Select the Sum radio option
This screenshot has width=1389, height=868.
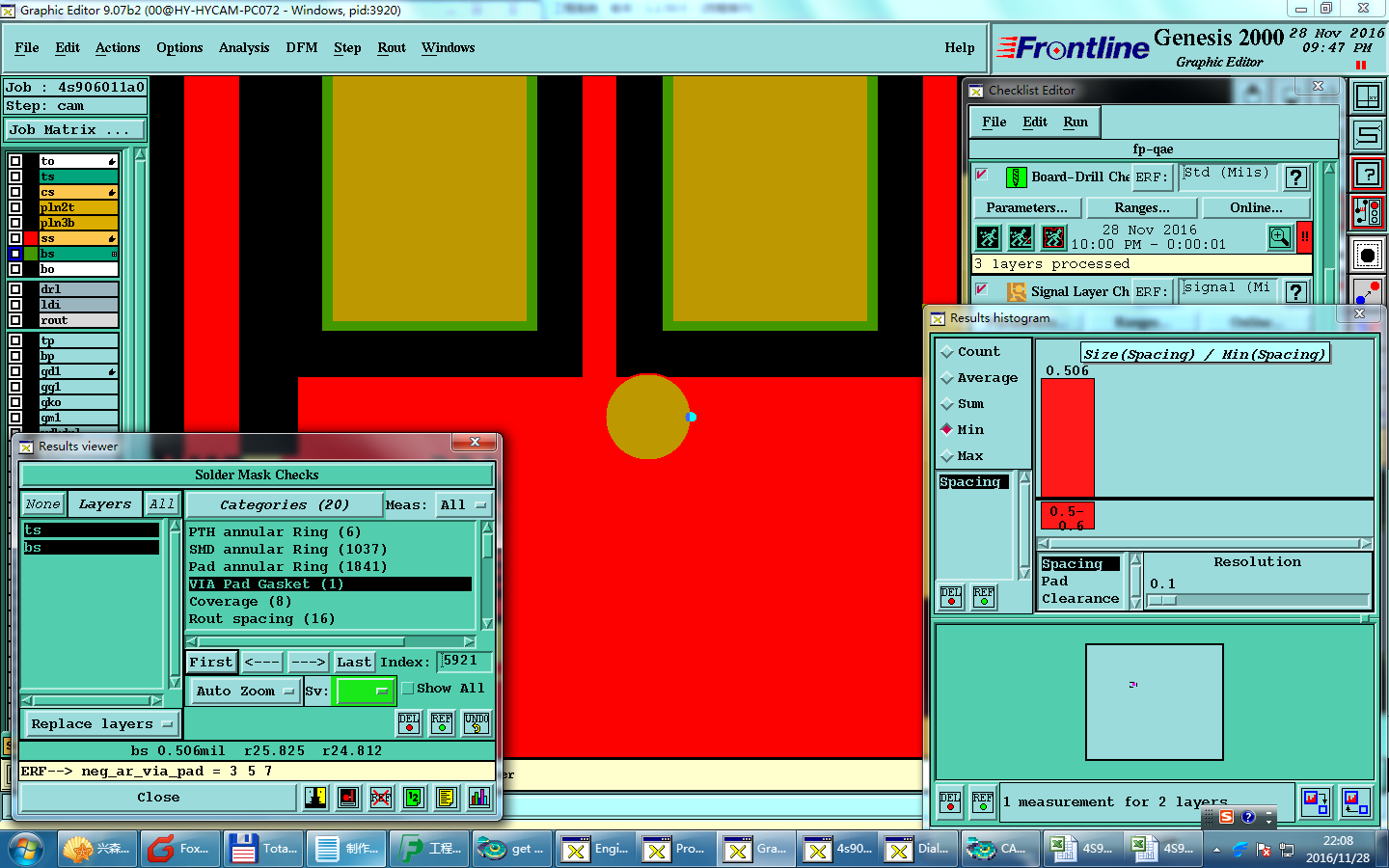click(x=947, y=404)
